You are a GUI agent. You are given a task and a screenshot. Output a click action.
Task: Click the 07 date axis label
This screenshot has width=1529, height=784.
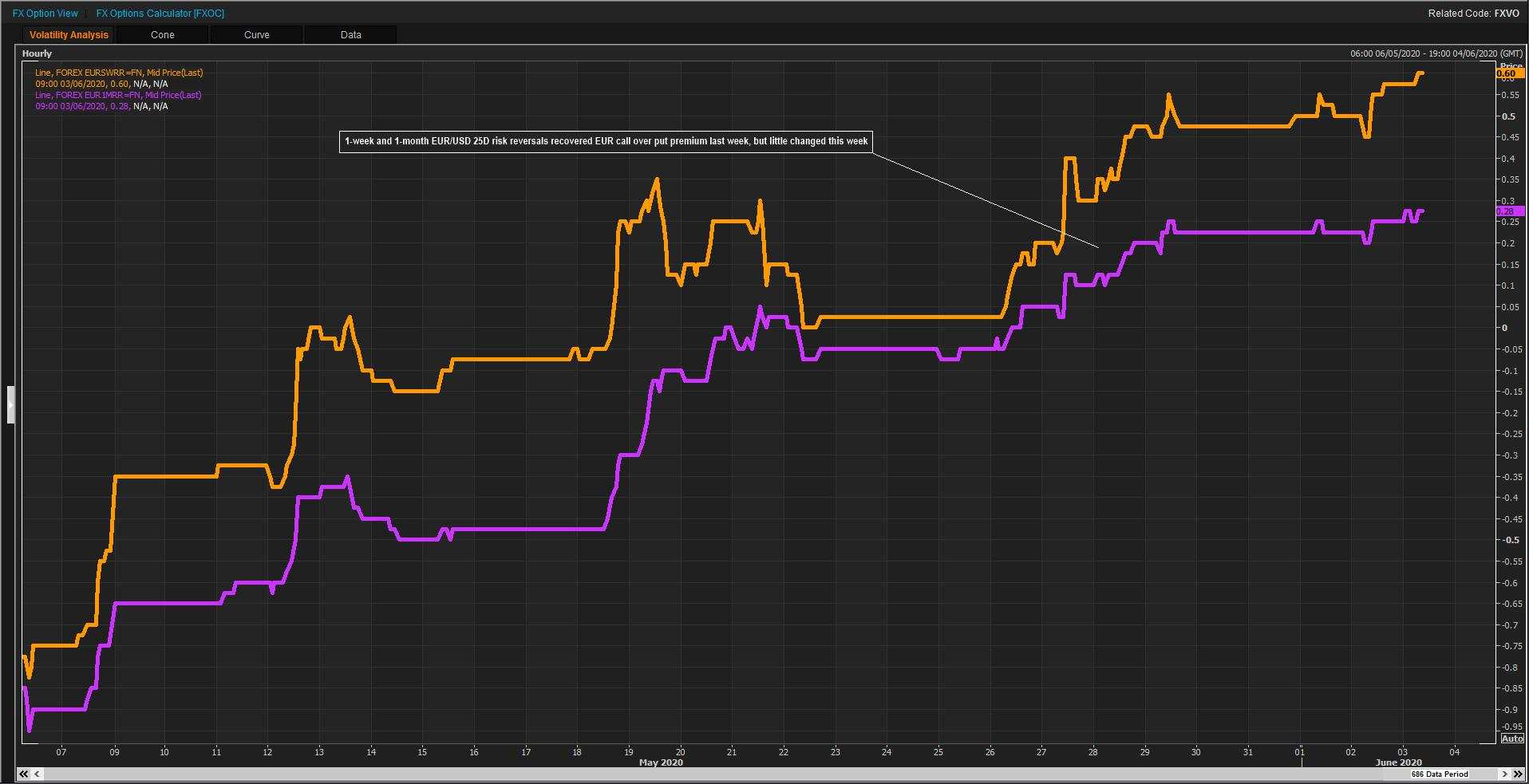61,751
